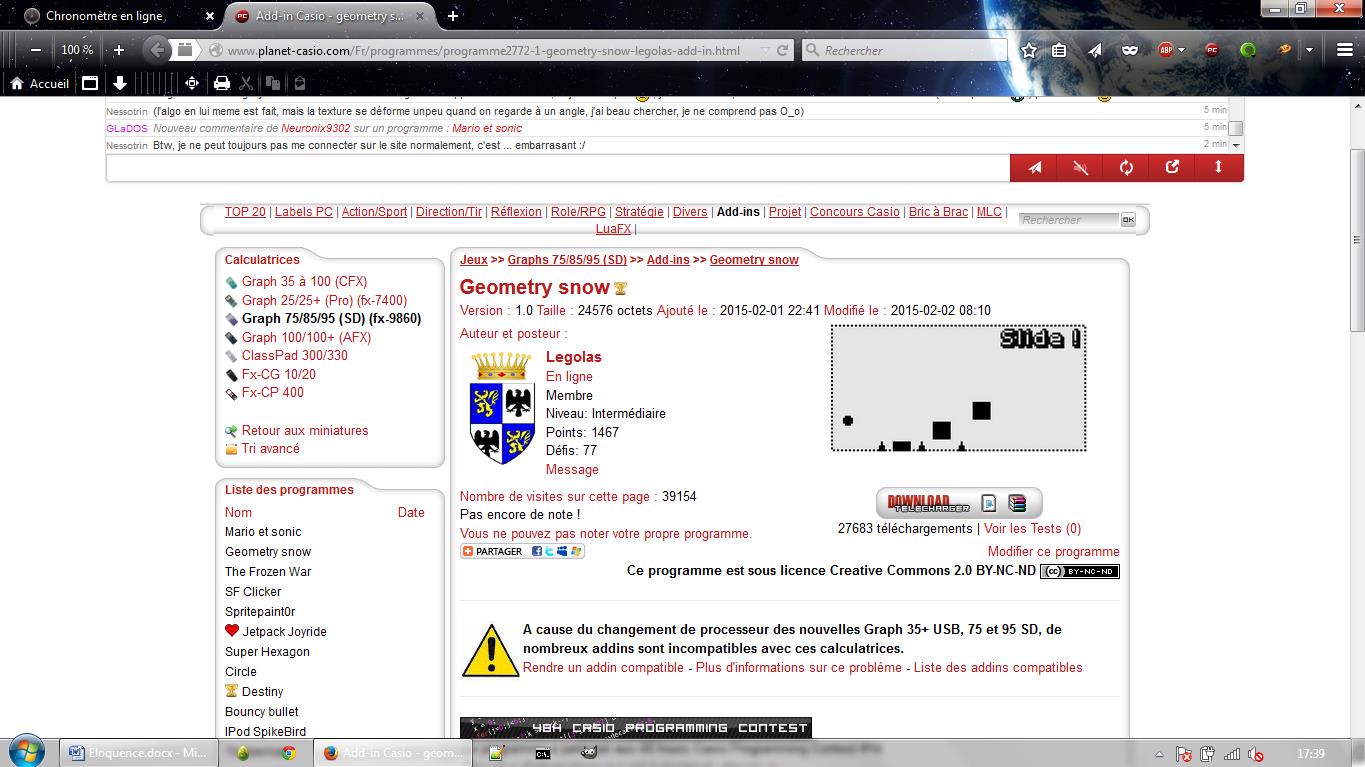The image size is (1365, 767).
Task: Close the Chronomètre en ligne tab
Action: [x=209, y=16]
